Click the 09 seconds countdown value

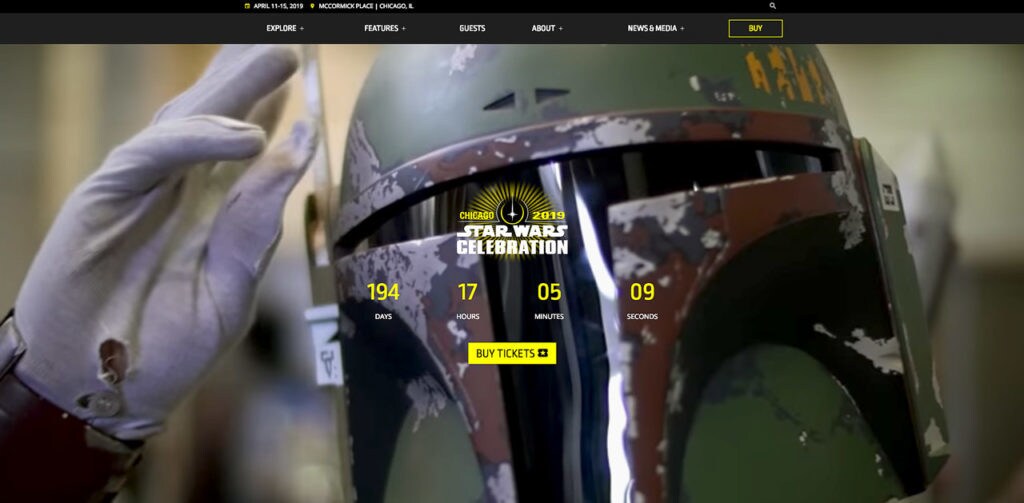[x=642, y=292]
